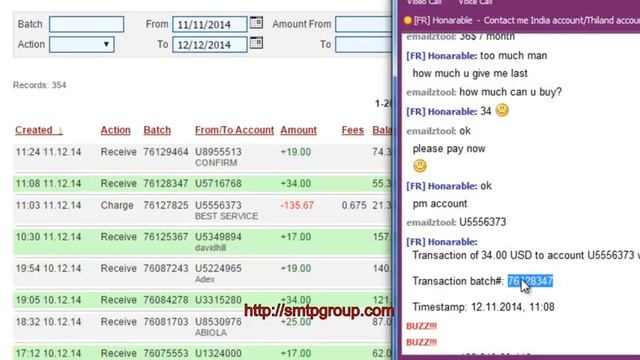Click chat message U5556373 from emailztool
The width and height of the screenshot is (640, 360).
482,222
